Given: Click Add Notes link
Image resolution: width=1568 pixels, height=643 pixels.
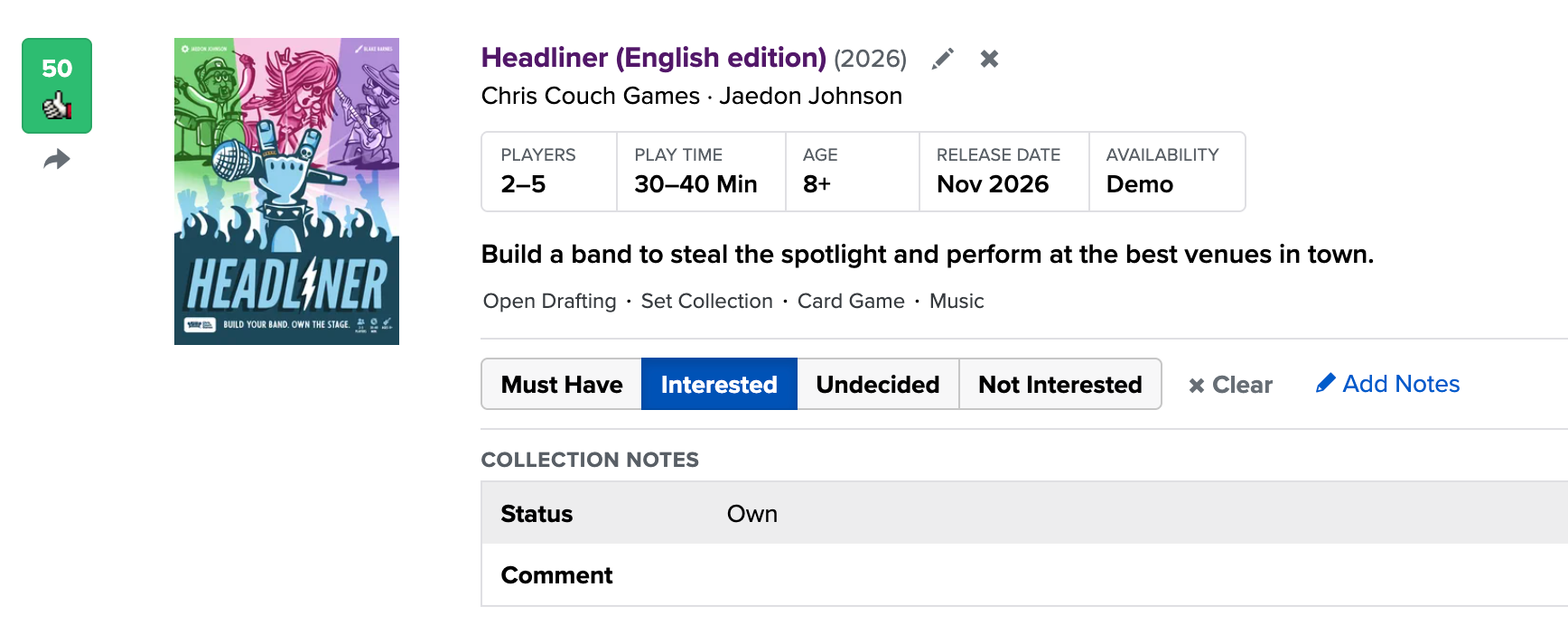Looking at the screenshot, I should click(x=1387, y=384).
